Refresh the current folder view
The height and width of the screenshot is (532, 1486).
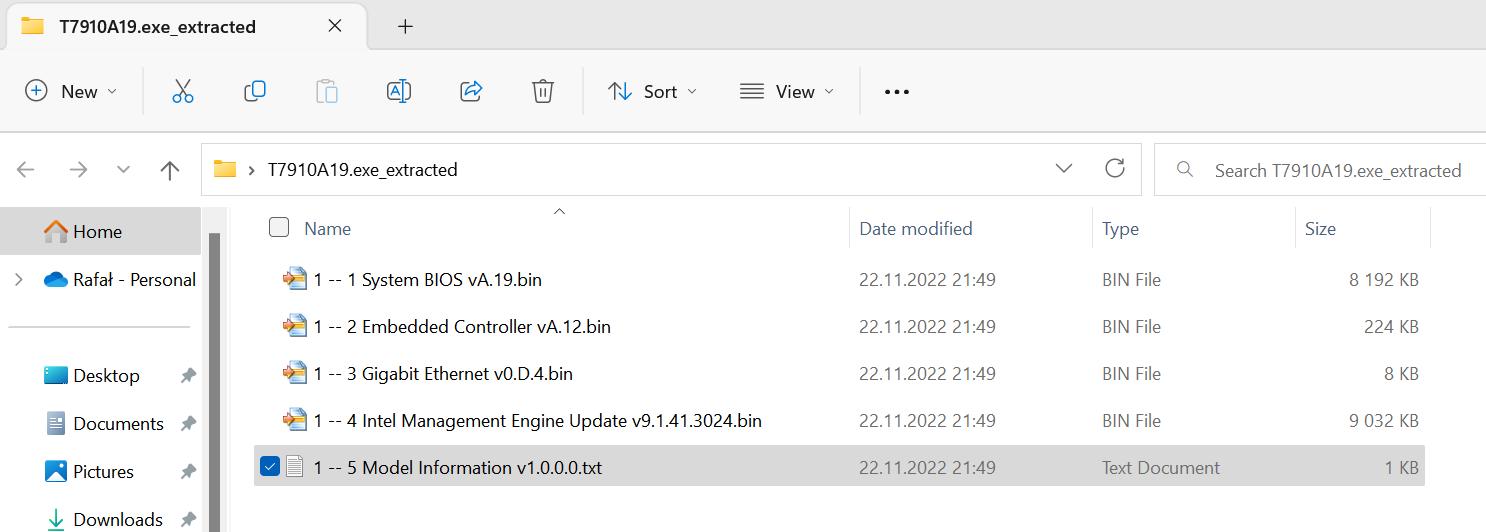tap(1115, 169)
